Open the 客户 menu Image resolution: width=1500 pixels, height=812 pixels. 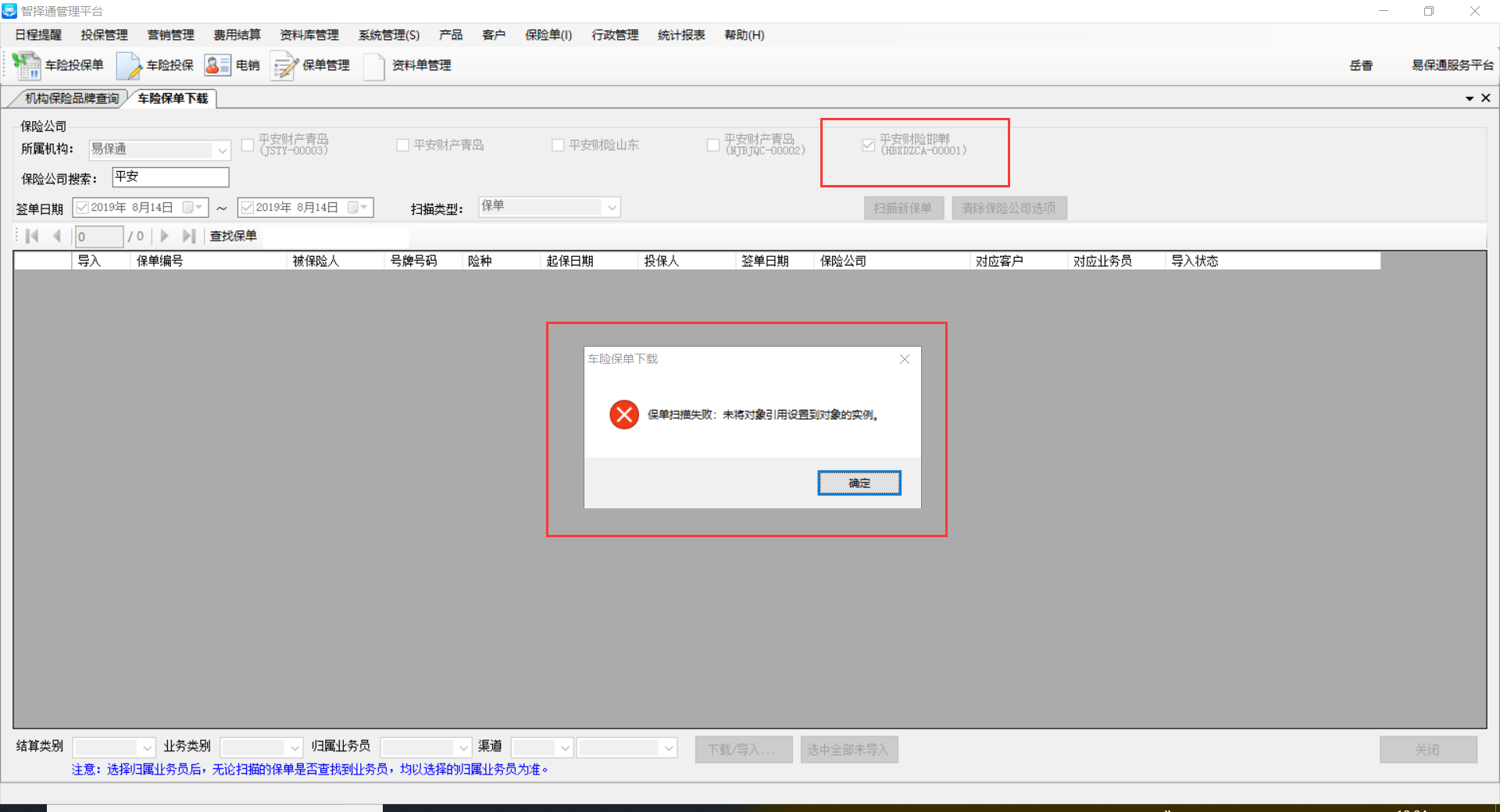click(494, 35)
